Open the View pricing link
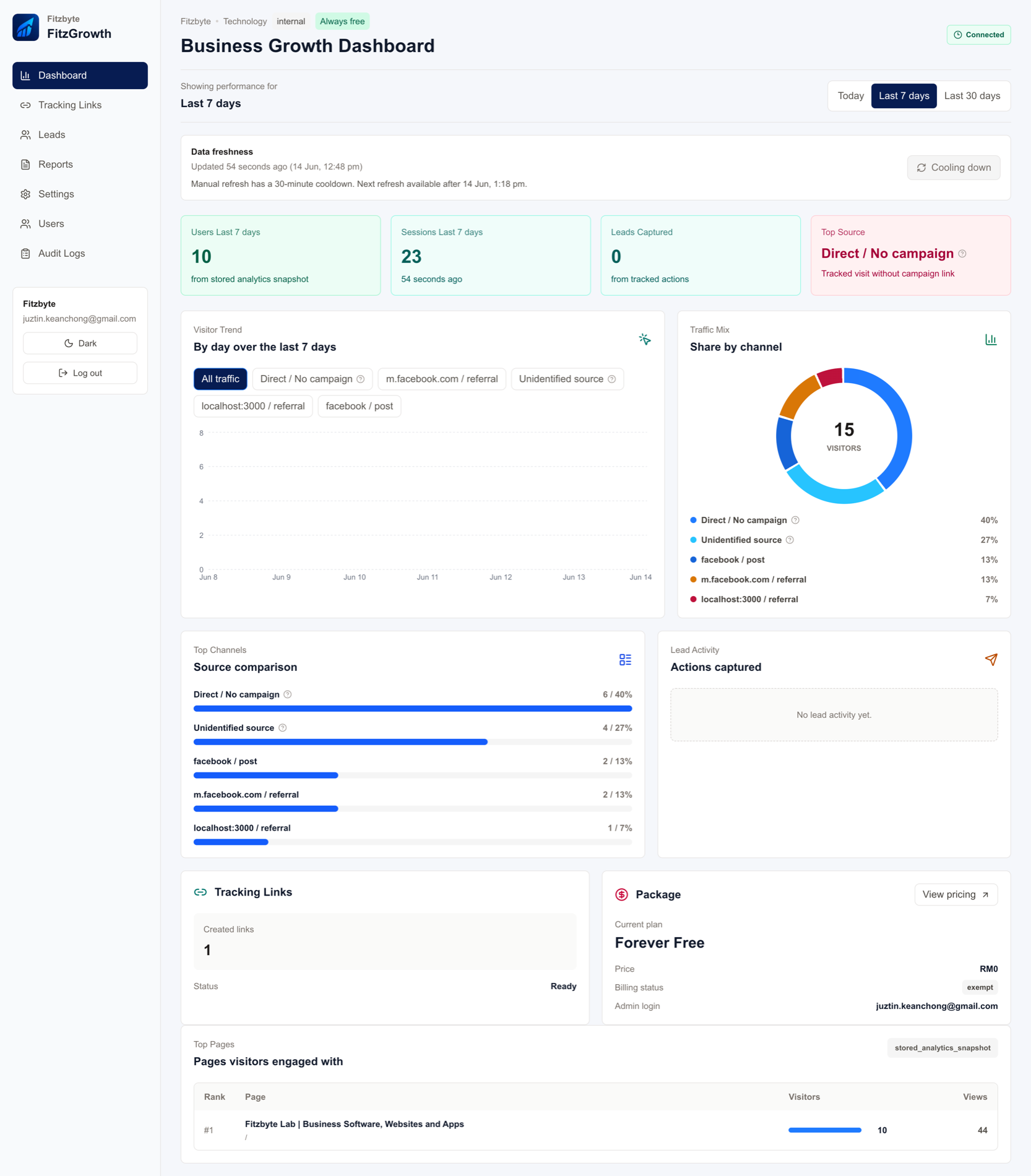This screenshot has width=1031, height=1176. pos(956,895)
